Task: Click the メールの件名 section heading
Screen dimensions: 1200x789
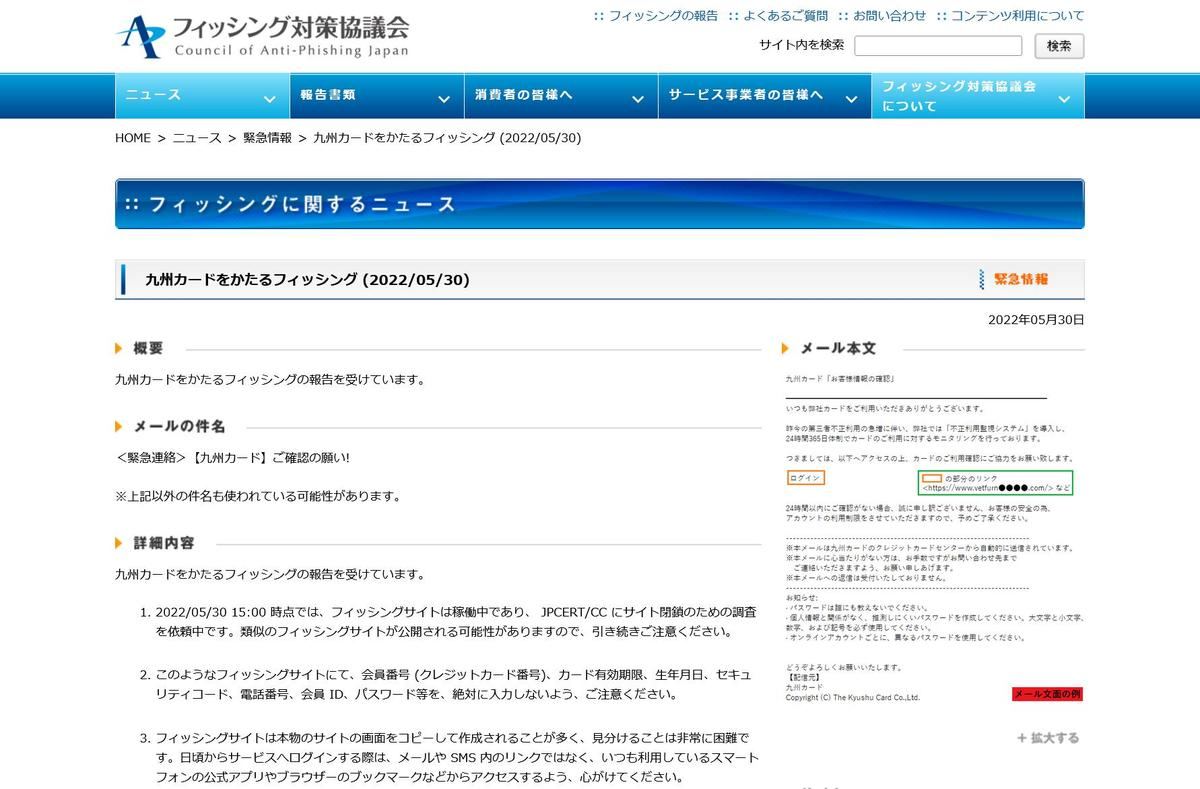Action: point(180,426)
